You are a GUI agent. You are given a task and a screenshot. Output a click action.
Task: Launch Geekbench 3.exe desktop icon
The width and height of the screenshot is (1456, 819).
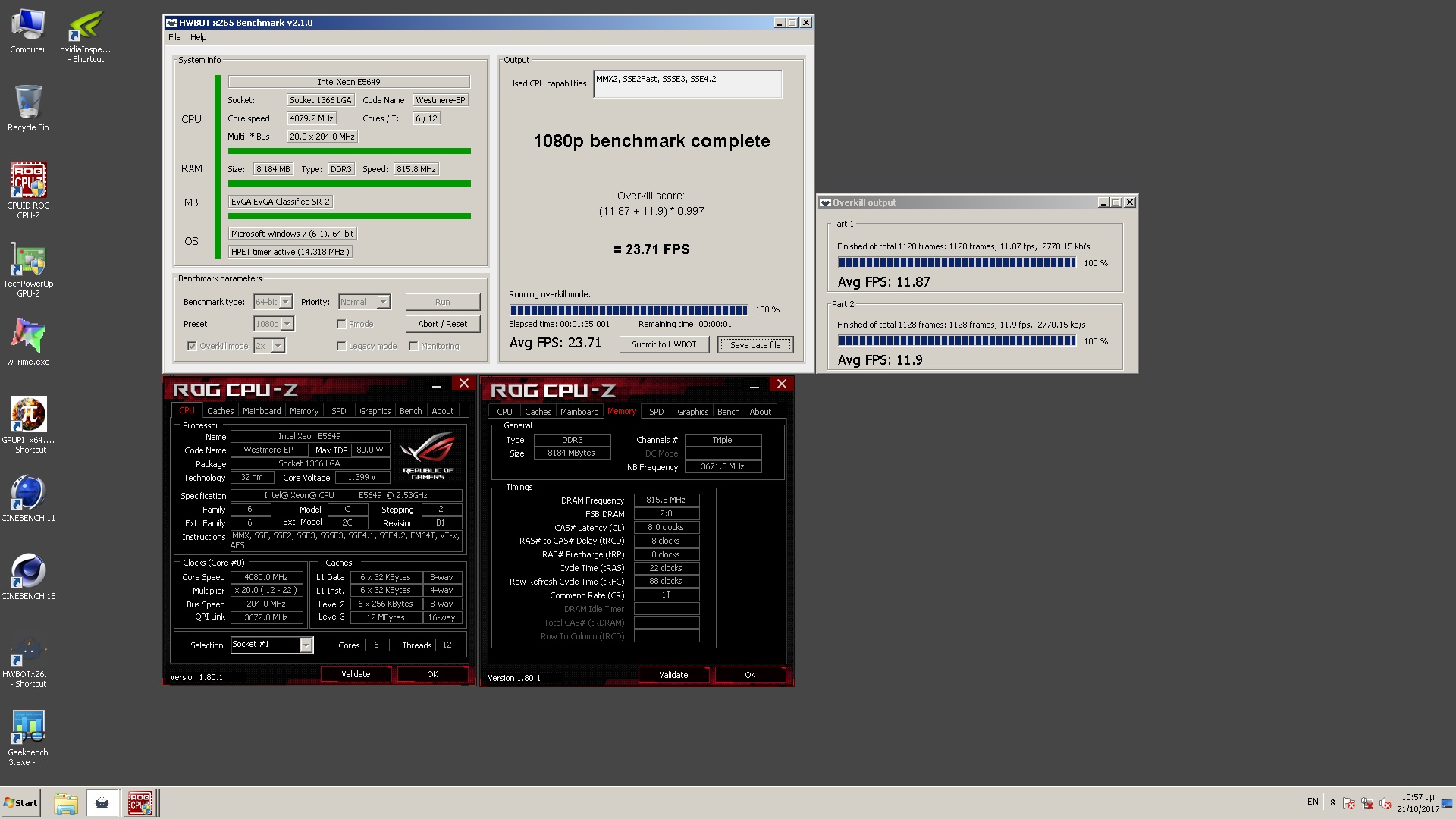[x=28, y=738]
